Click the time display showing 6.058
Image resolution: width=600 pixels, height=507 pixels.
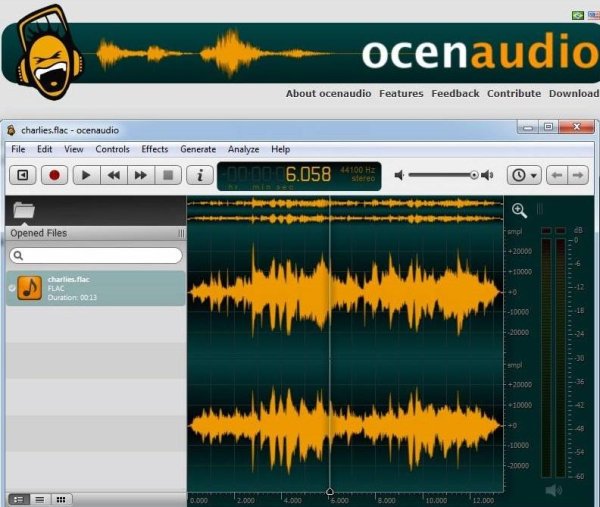coord(299,176)
